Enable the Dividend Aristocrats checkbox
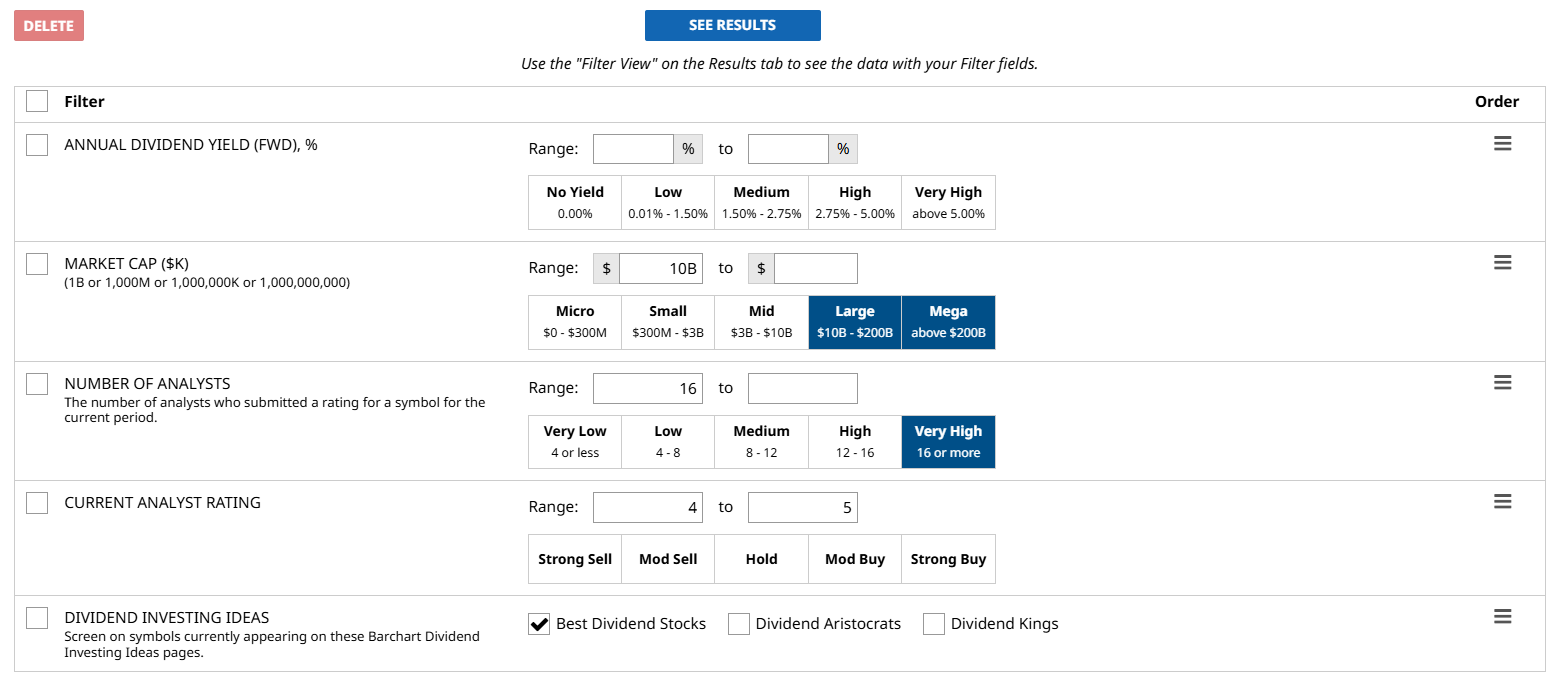 [x=739, y=624]
